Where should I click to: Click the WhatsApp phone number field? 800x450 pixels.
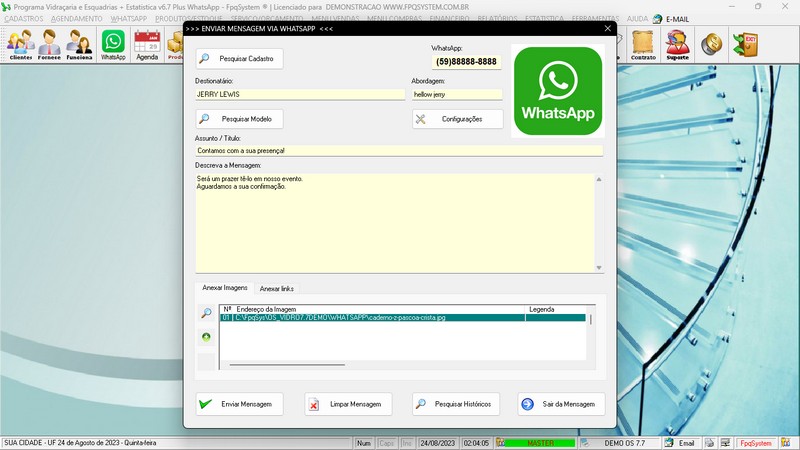[x=466, y=62]
